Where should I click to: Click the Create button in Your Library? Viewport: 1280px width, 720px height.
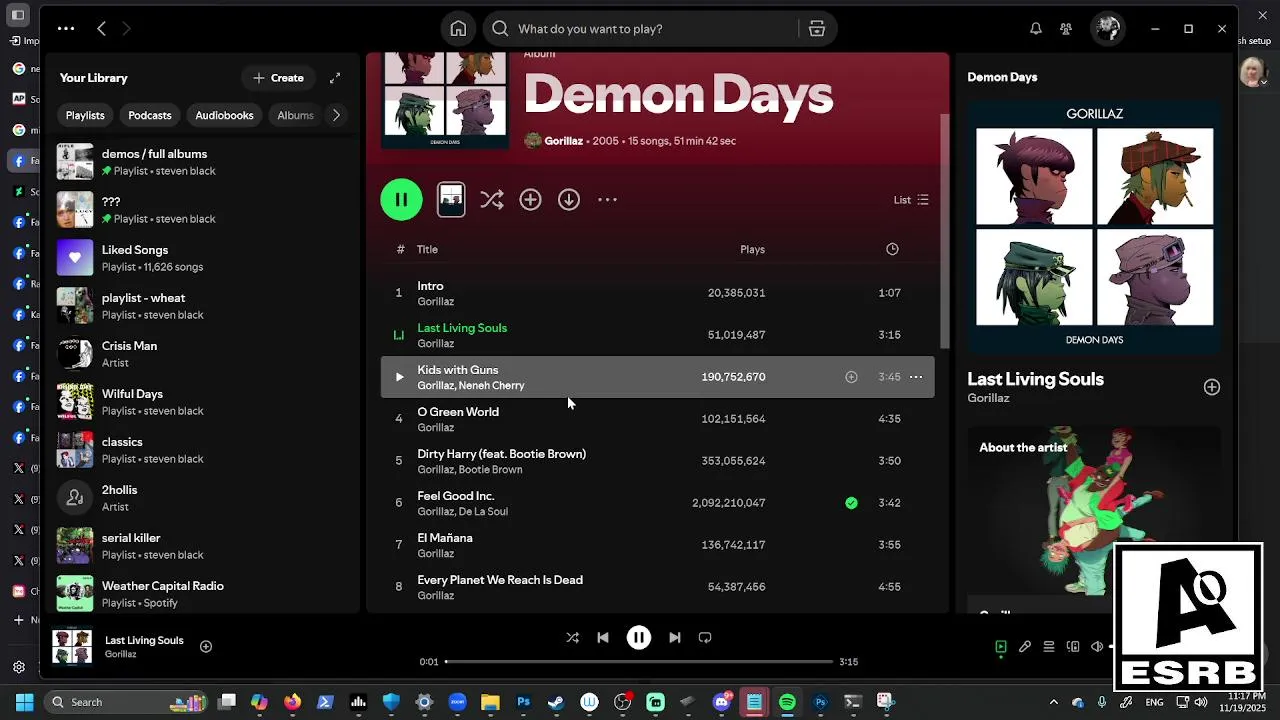pyautogui.click(x=278, y=78)
